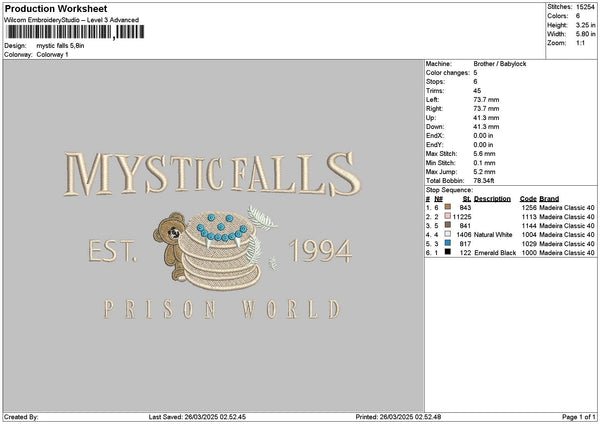The image size is (600, 424).
Task: Click the Up value '41.3 mm'
Action: pyautogui.click(x=486, y=118)
